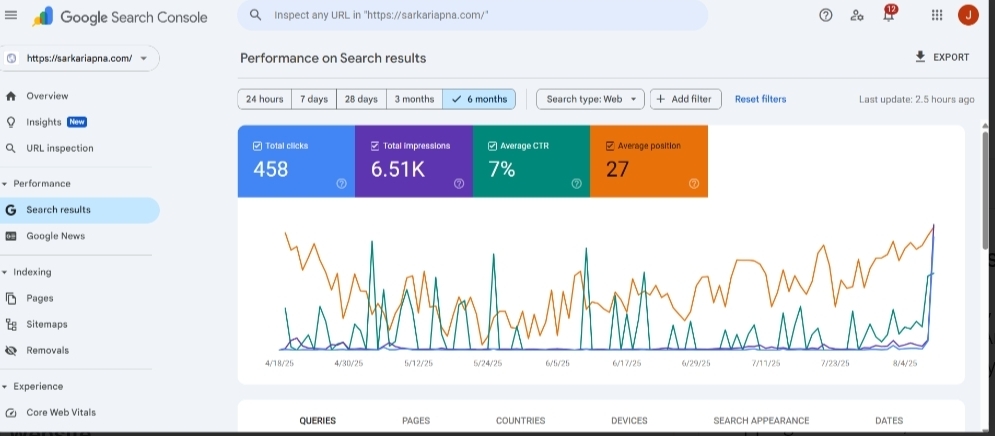Click help icon on Total impressions card
Viewport: 995px width, 436px height.
pyautogui.click(x=459, y=183)
